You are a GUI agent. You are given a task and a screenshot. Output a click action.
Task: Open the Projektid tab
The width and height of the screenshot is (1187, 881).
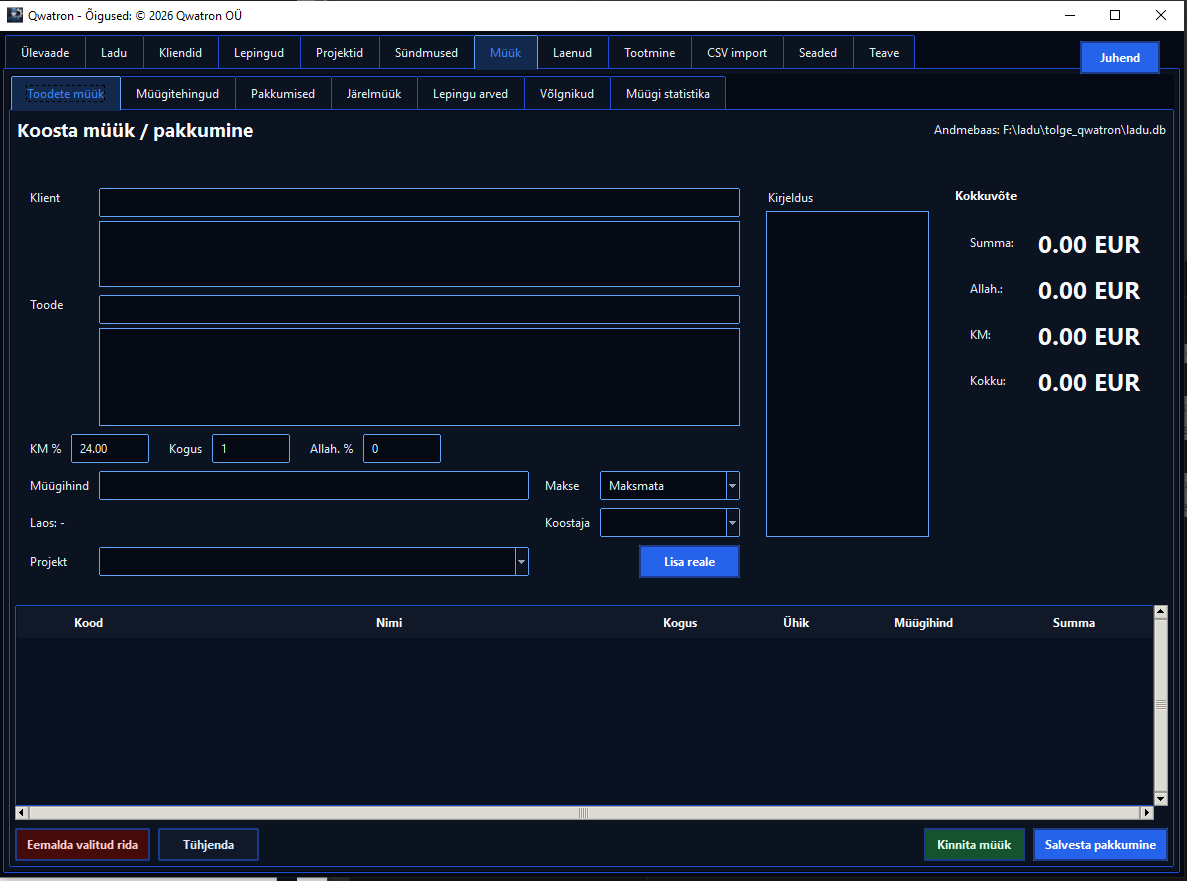tap(339, 53)
